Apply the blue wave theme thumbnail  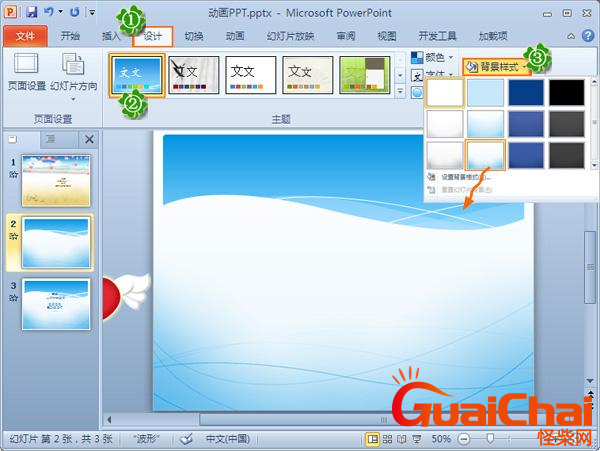(x=137, y=75)
